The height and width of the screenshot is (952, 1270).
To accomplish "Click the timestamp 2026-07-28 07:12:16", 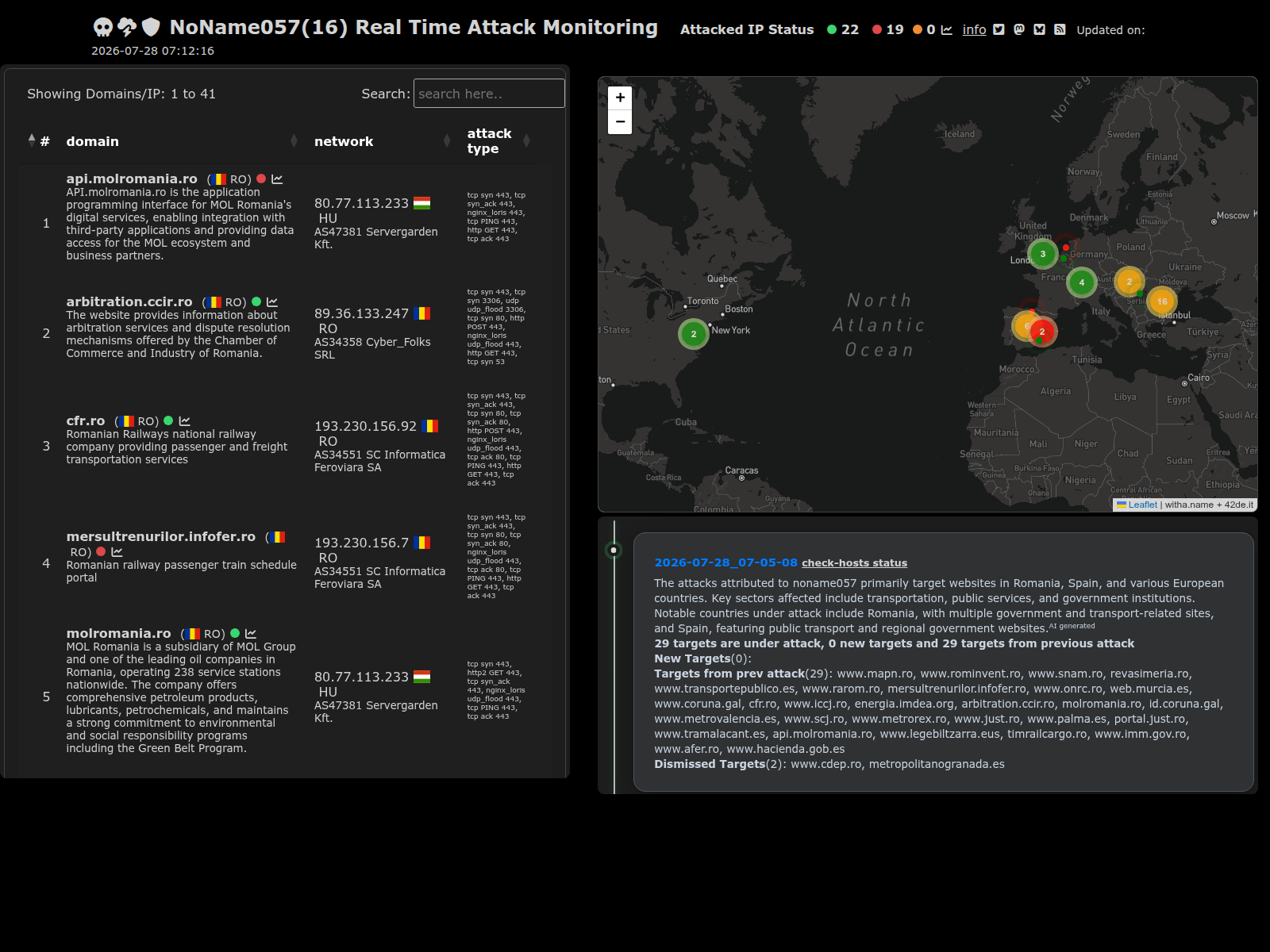I will coord(152,51).
